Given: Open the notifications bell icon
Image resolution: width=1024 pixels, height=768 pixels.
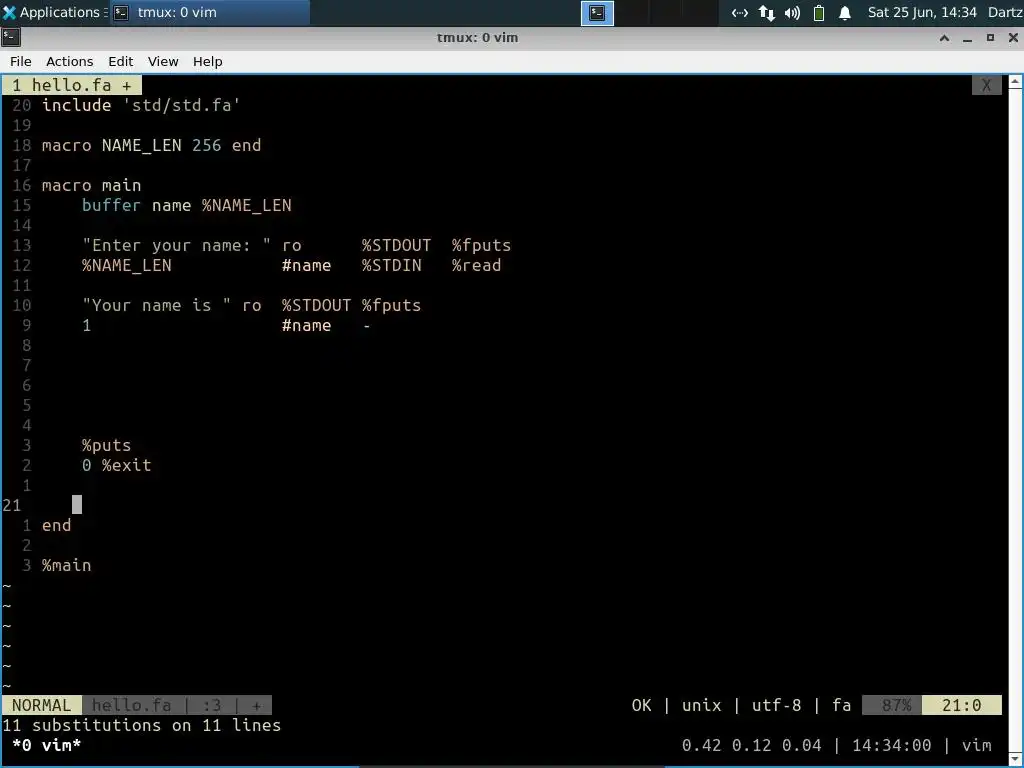Looking at the screenshot, I should 844,12.
